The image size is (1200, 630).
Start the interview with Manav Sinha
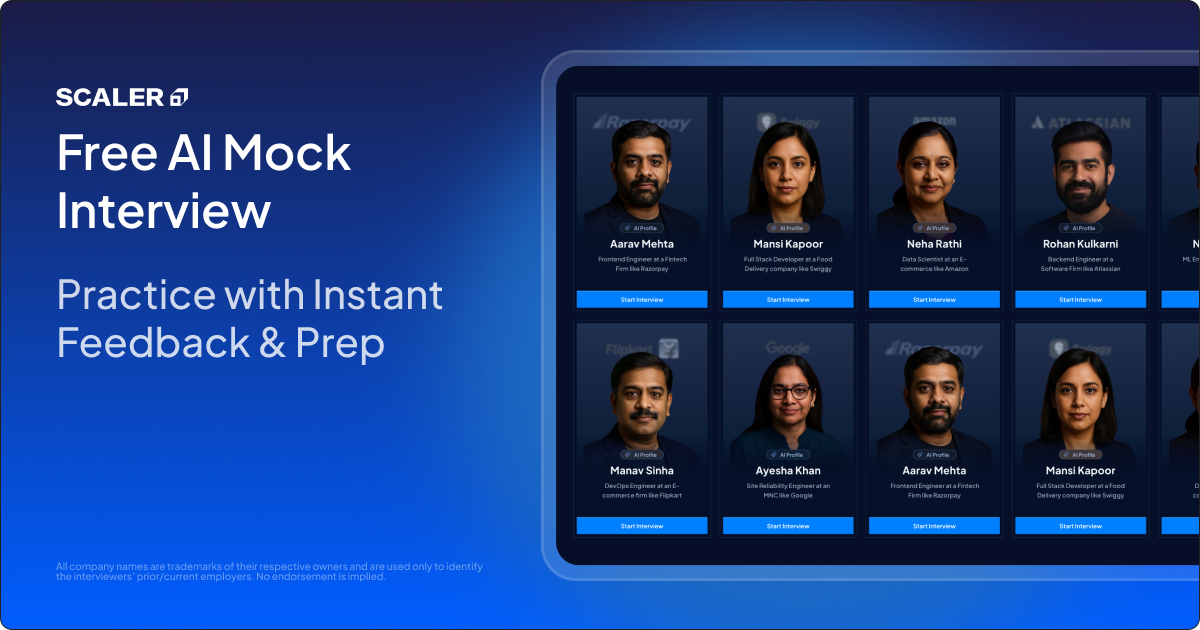641,525
